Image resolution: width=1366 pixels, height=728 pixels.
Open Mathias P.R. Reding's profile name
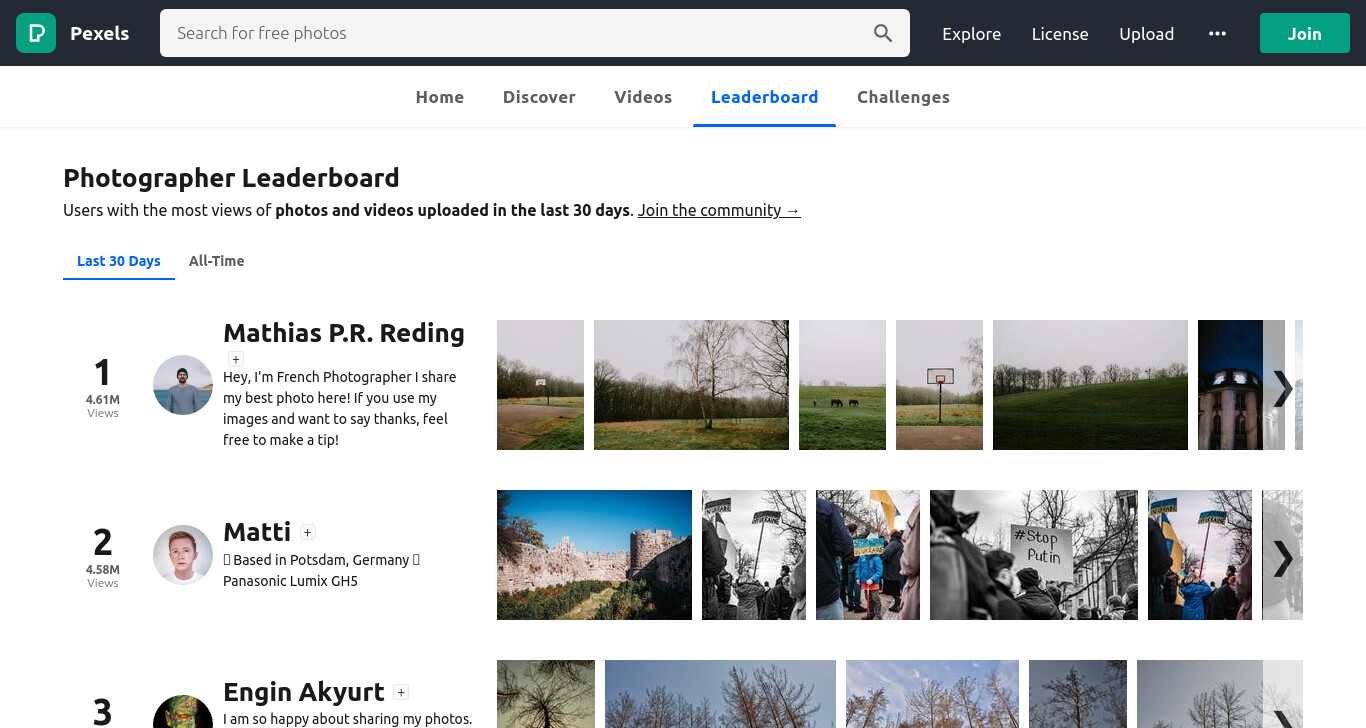pos(344,333)
